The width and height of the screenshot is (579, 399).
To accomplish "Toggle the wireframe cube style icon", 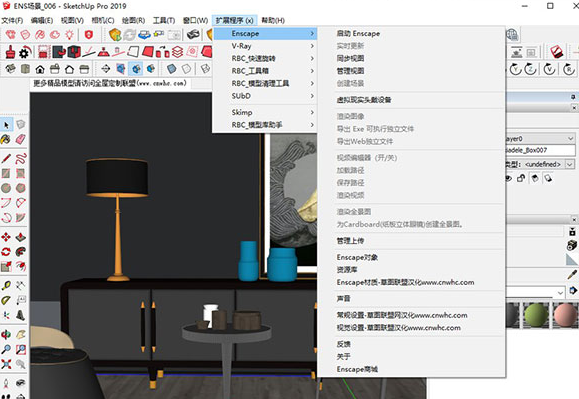I will tap(205, 69).
